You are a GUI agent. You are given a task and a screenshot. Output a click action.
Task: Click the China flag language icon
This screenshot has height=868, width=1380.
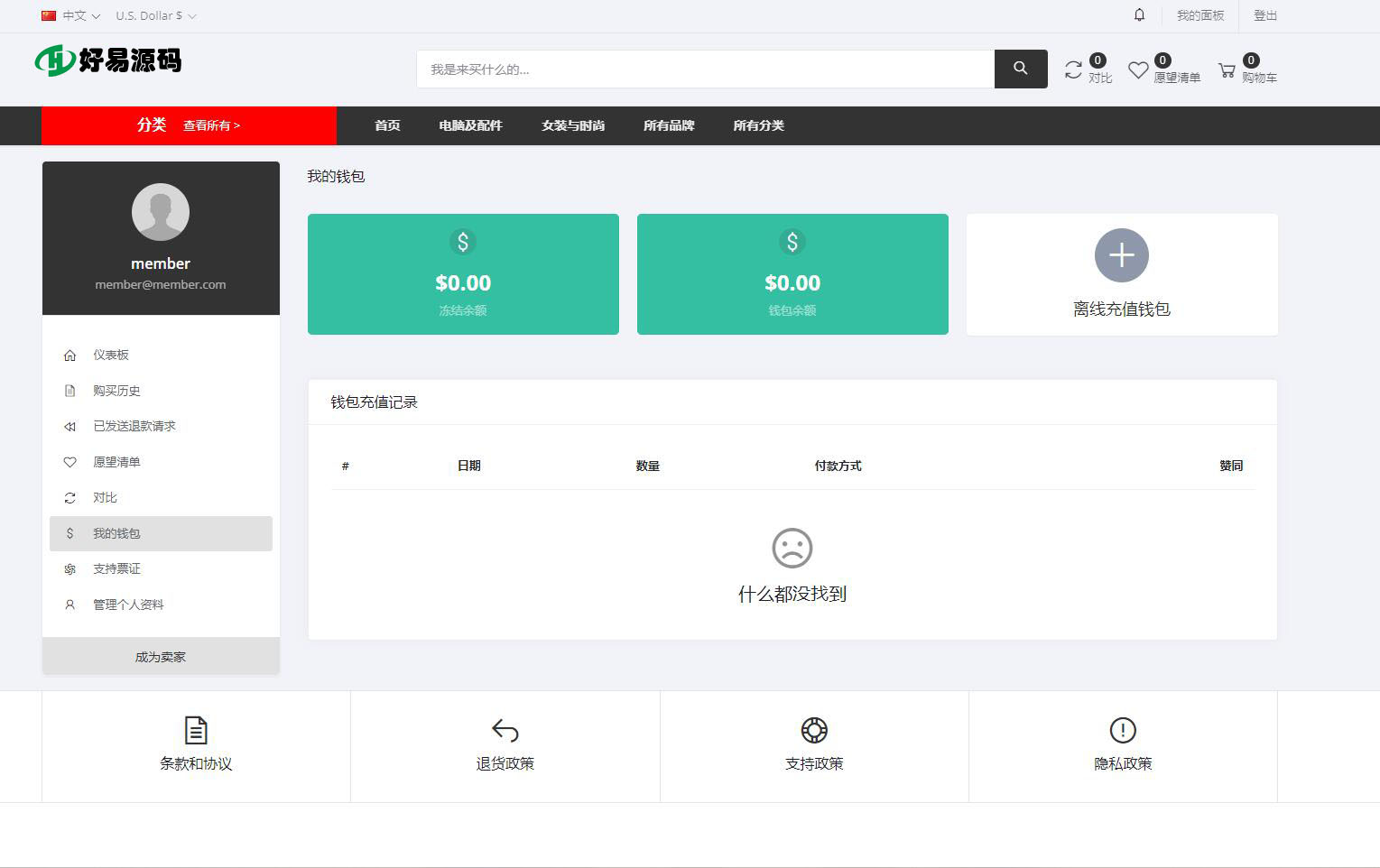point(49,15)
